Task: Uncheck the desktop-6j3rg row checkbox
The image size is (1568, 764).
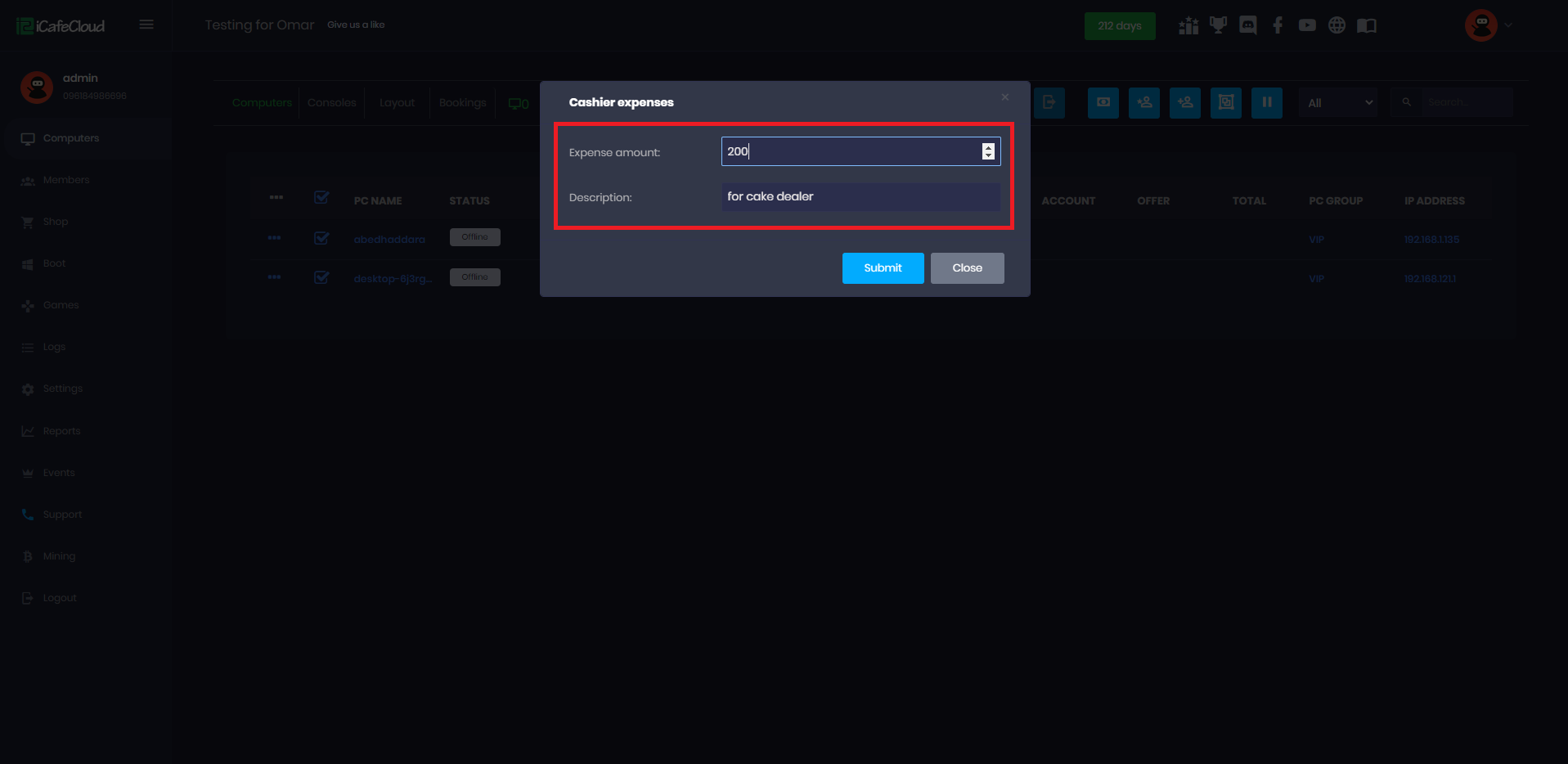Action: [321, 277]
